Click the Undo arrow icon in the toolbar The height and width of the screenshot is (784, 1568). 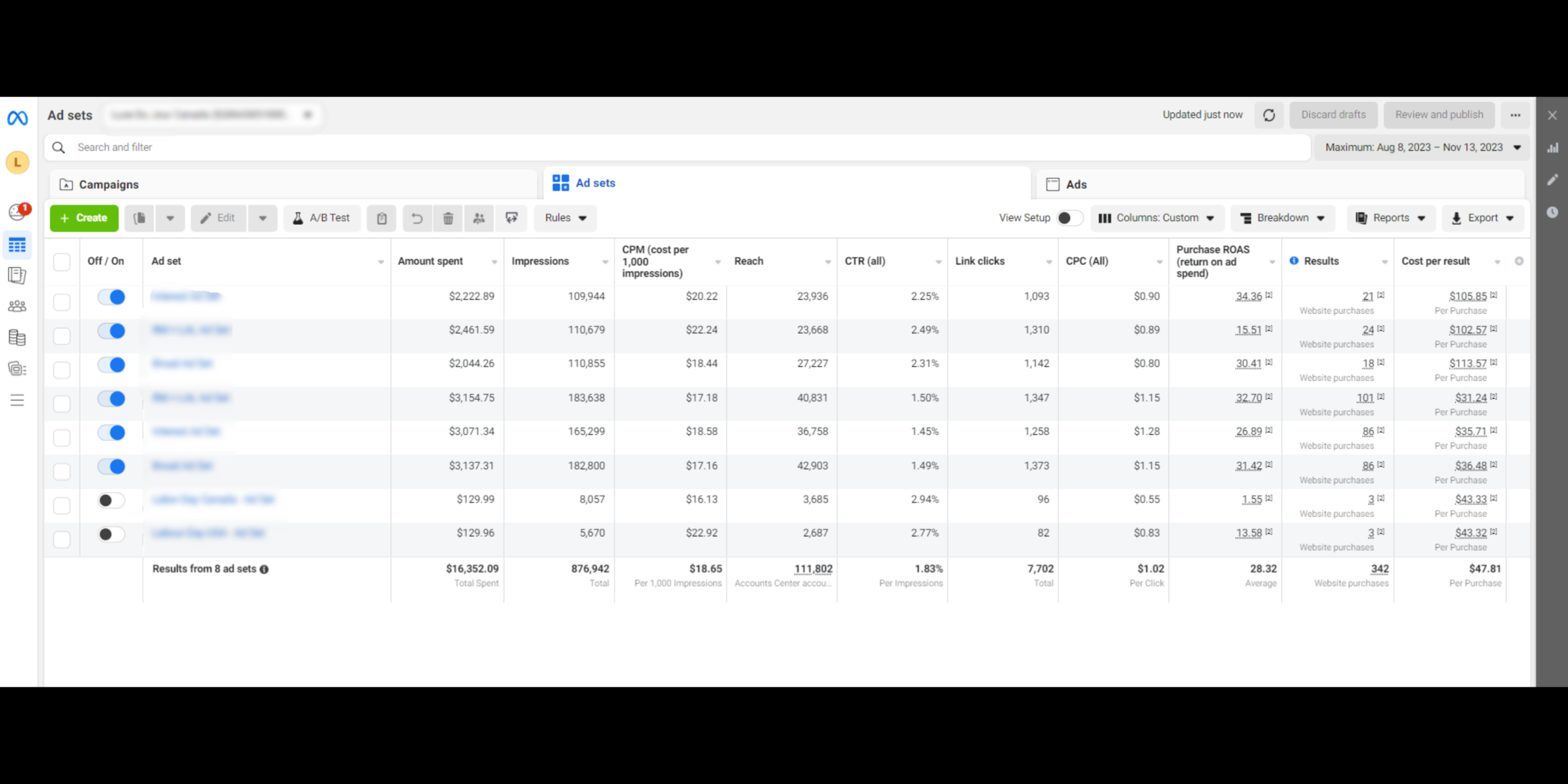coord(417,218)
